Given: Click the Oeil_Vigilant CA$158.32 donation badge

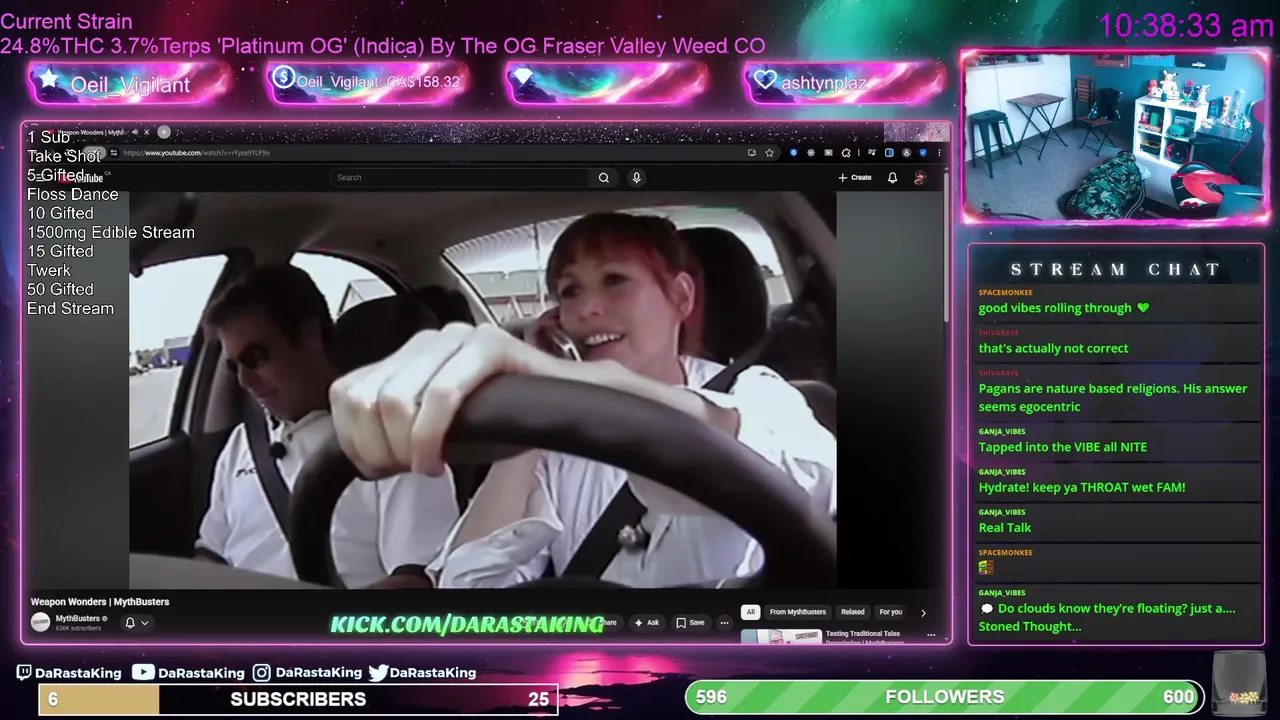Looking at the screenshot, I should (368, 82).
